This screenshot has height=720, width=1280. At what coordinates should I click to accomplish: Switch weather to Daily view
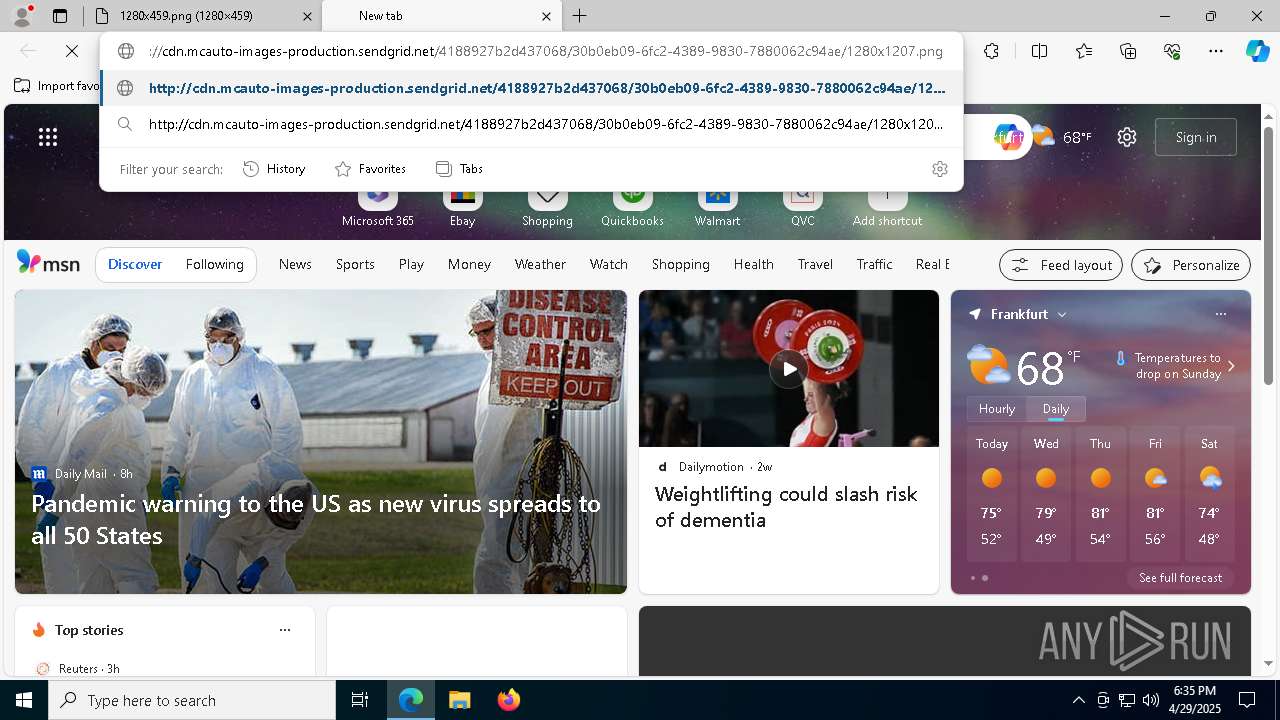(x=1056, y=409)
